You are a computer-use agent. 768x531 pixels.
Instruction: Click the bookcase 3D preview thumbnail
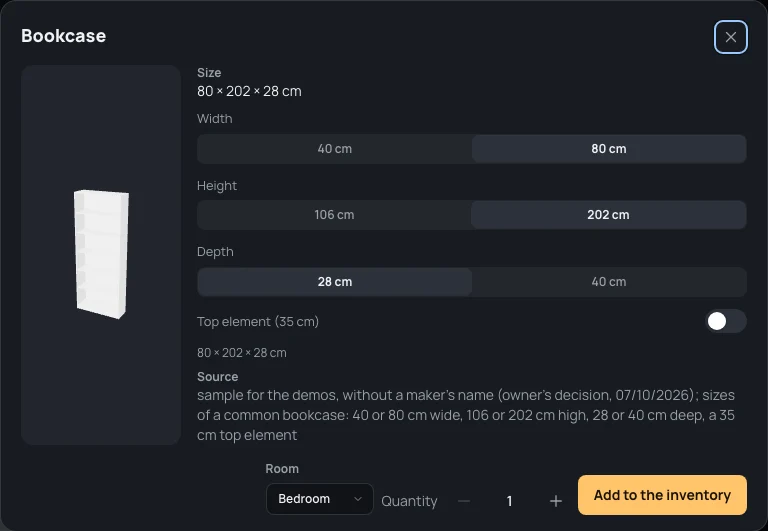[x=101, y=255]
